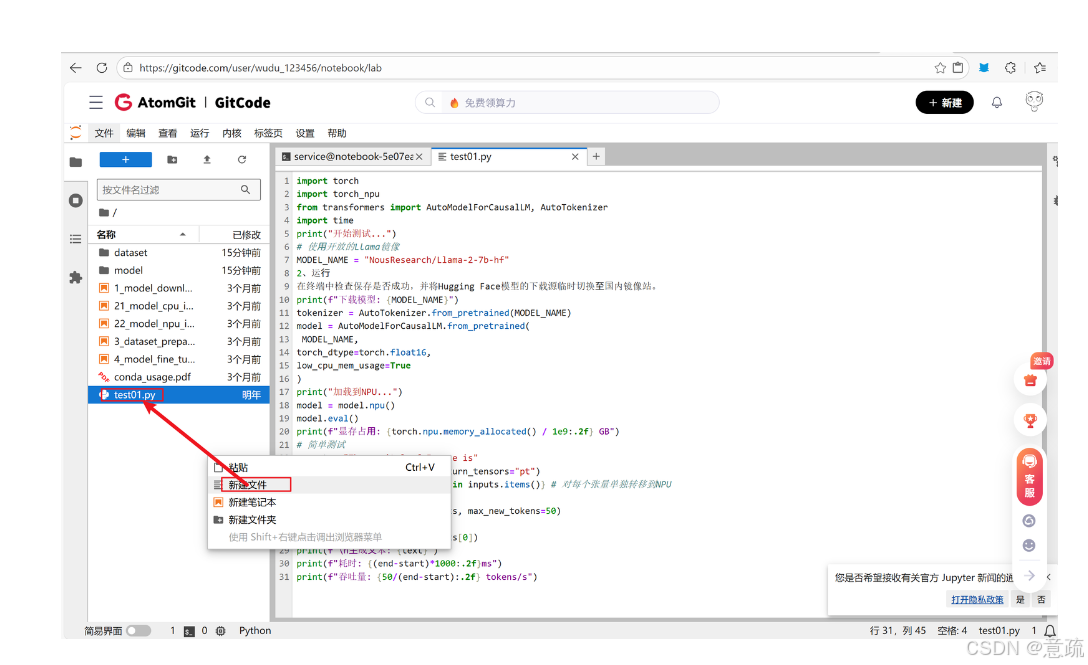Add a new tab with the plus button
Viewport: 1088px width, 665px height.
(x=596, y=157)
